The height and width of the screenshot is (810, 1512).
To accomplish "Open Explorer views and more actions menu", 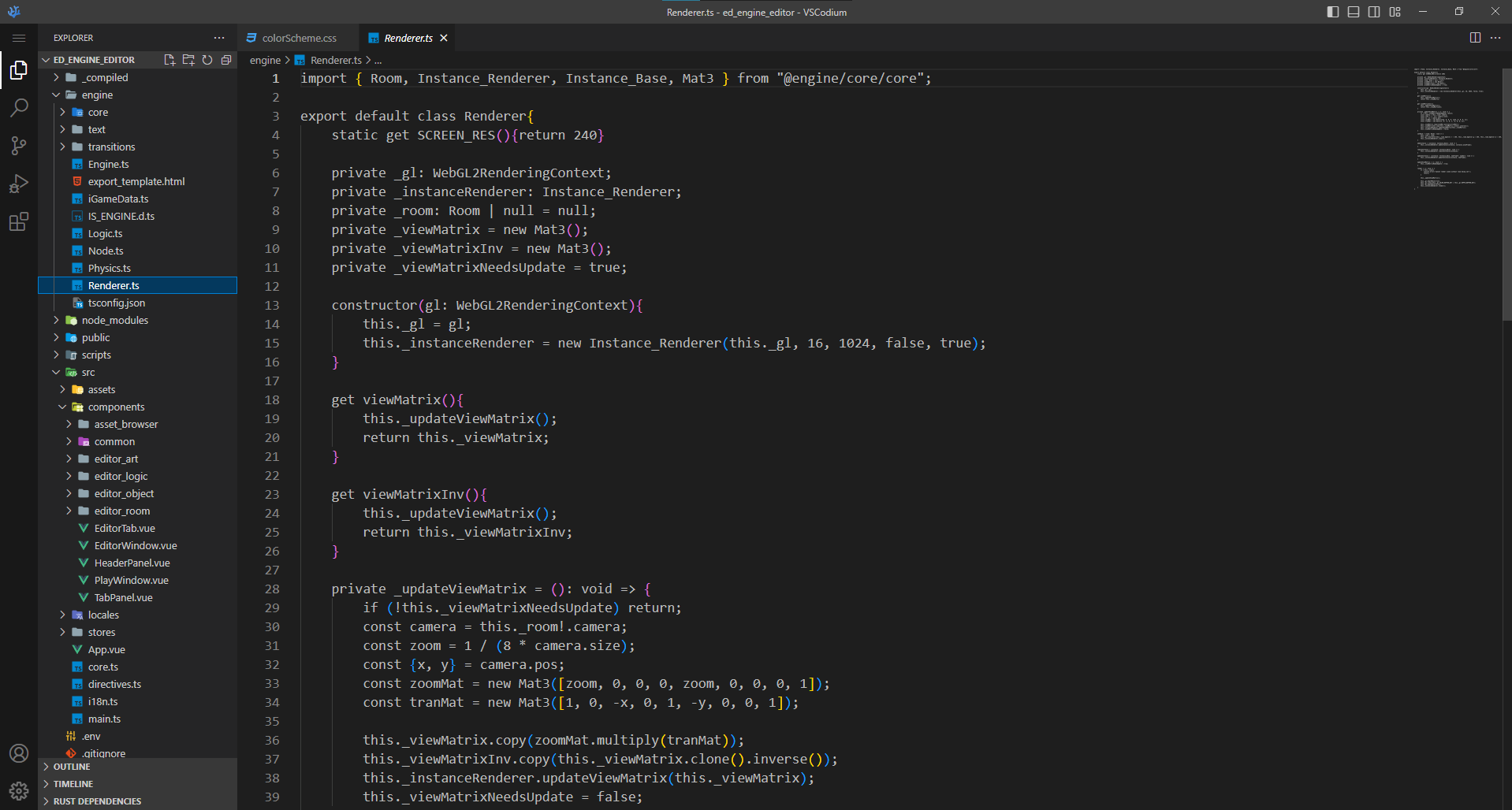I will pos(219,38).
